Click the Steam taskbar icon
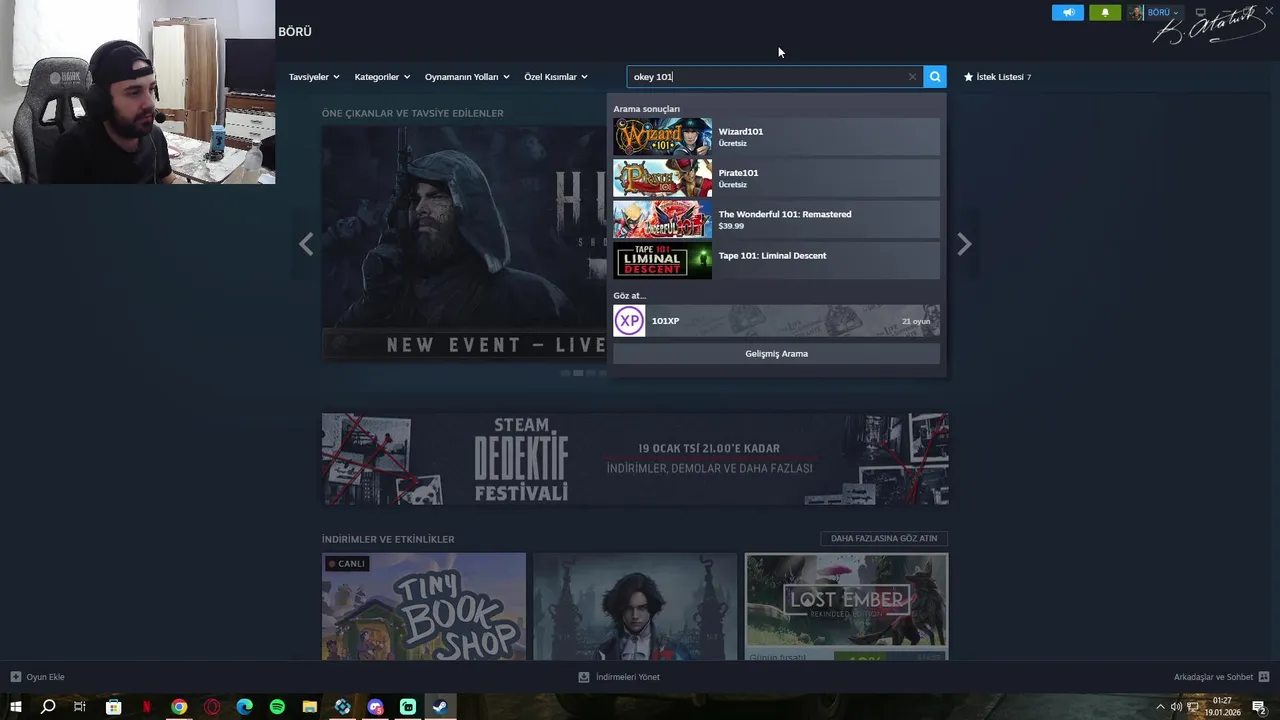Screen dimensions: 1280x720 pos(440,707)
